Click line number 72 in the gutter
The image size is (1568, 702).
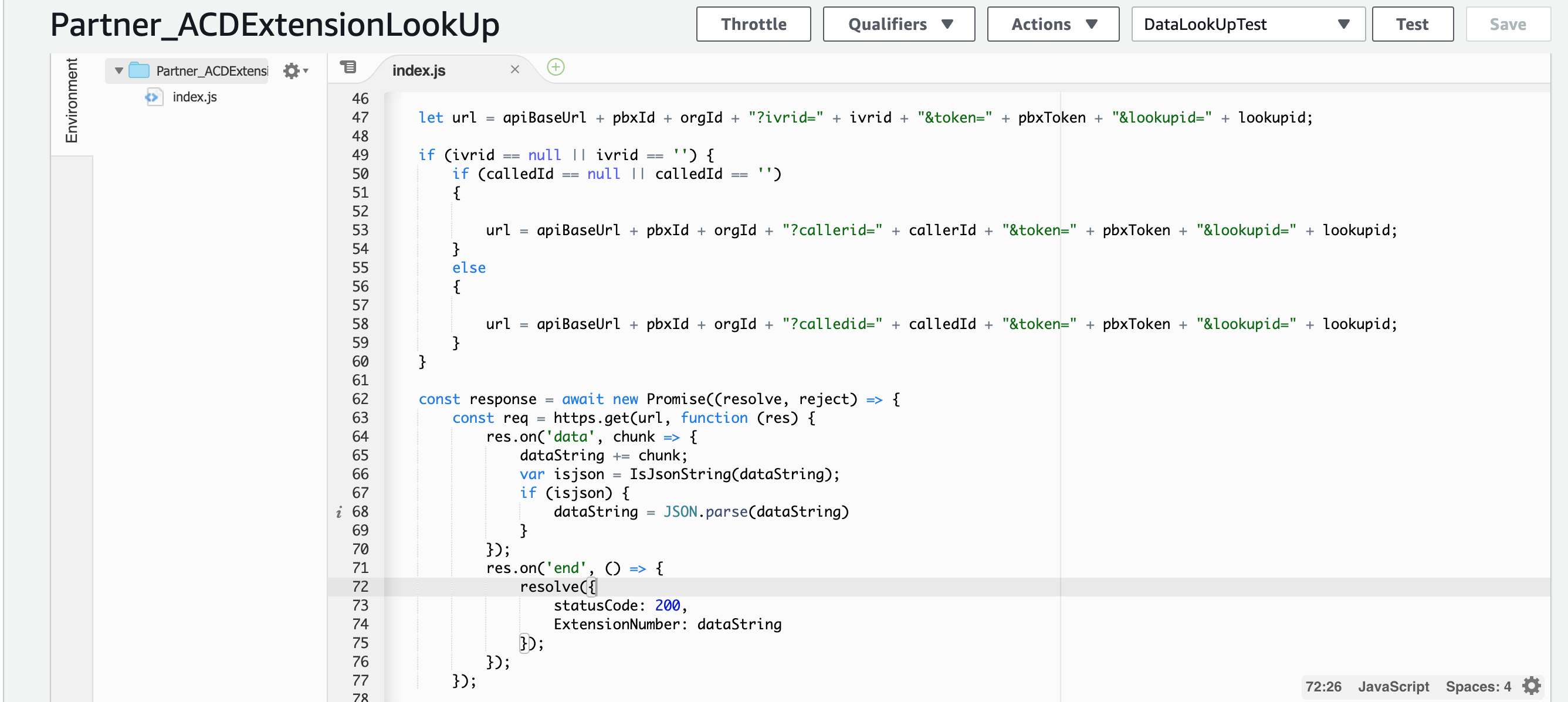point(360,586)
